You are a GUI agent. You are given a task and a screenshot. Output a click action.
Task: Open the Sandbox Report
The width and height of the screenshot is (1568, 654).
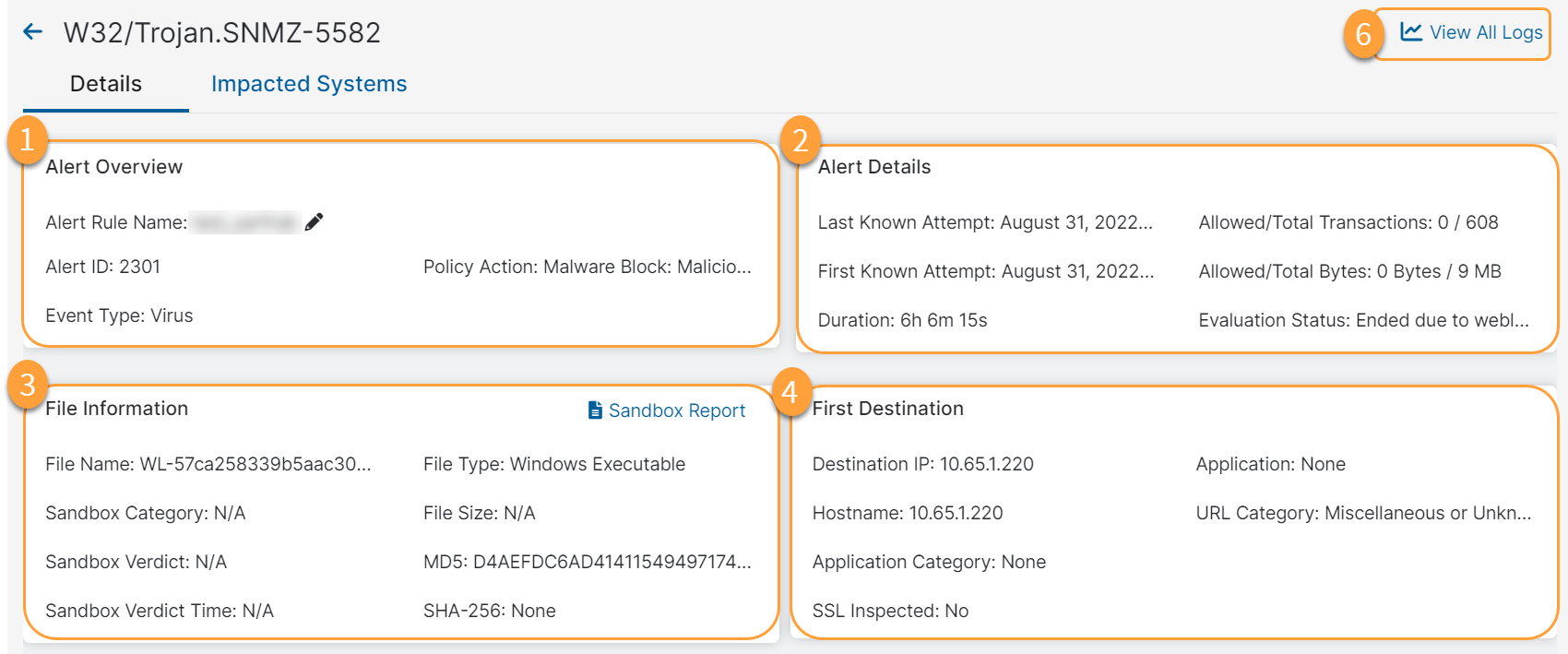[x=677, y=410]
